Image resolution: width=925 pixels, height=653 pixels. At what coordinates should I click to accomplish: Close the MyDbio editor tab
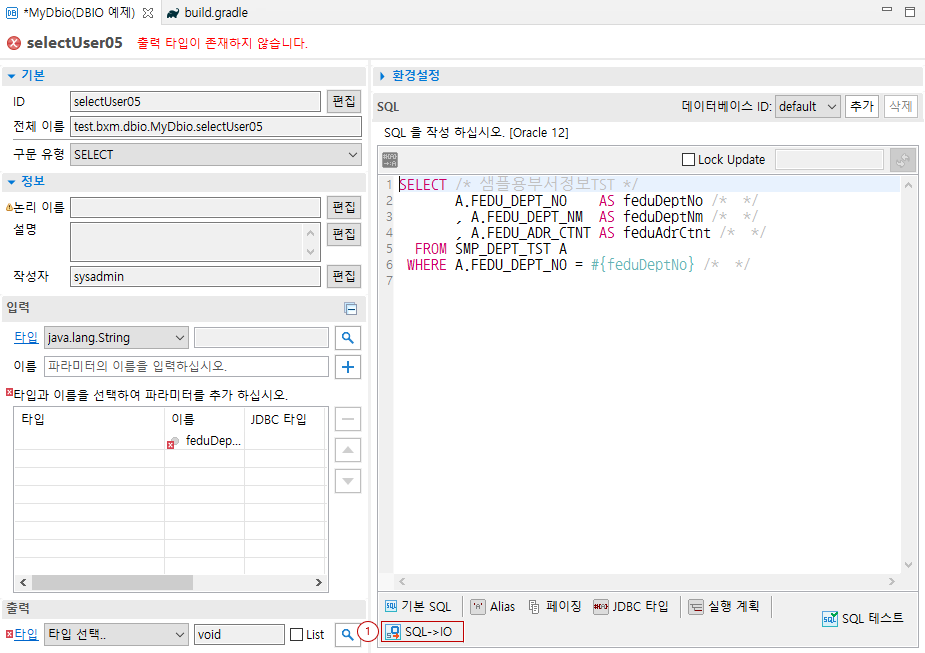coord(148,12)
